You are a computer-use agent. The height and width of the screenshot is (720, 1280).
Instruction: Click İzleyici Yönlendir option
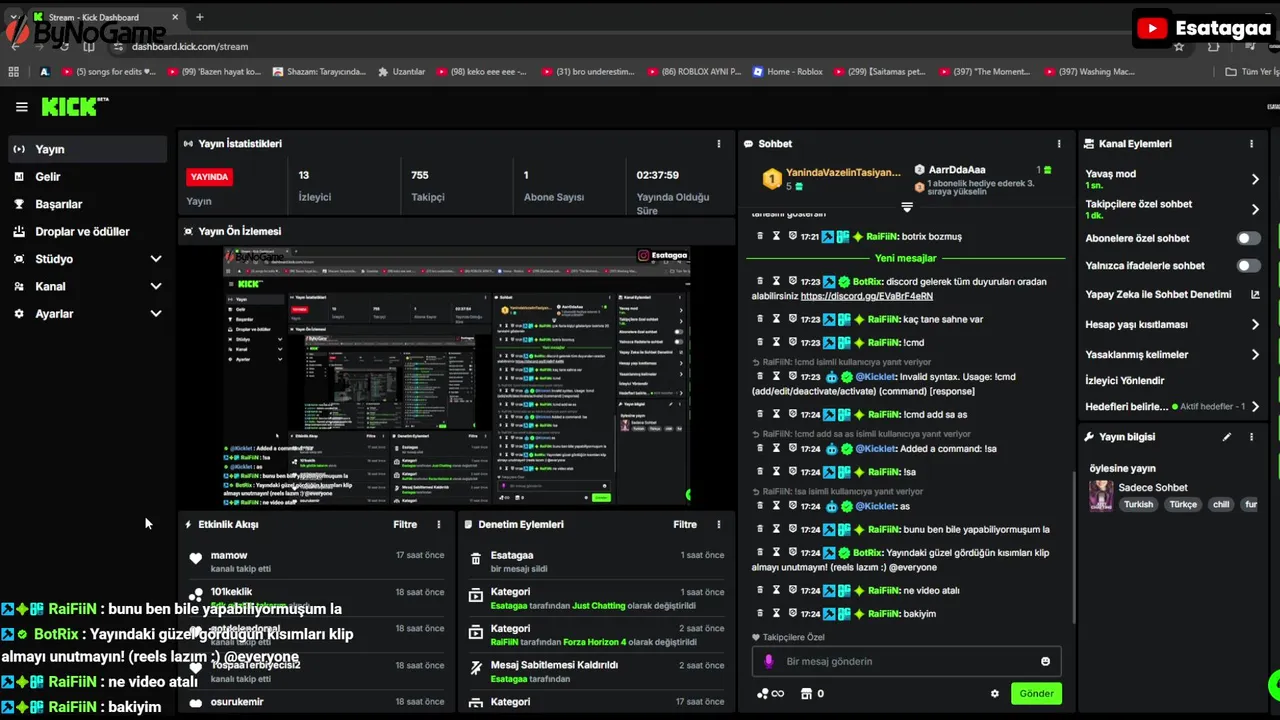coord(1125,380)
